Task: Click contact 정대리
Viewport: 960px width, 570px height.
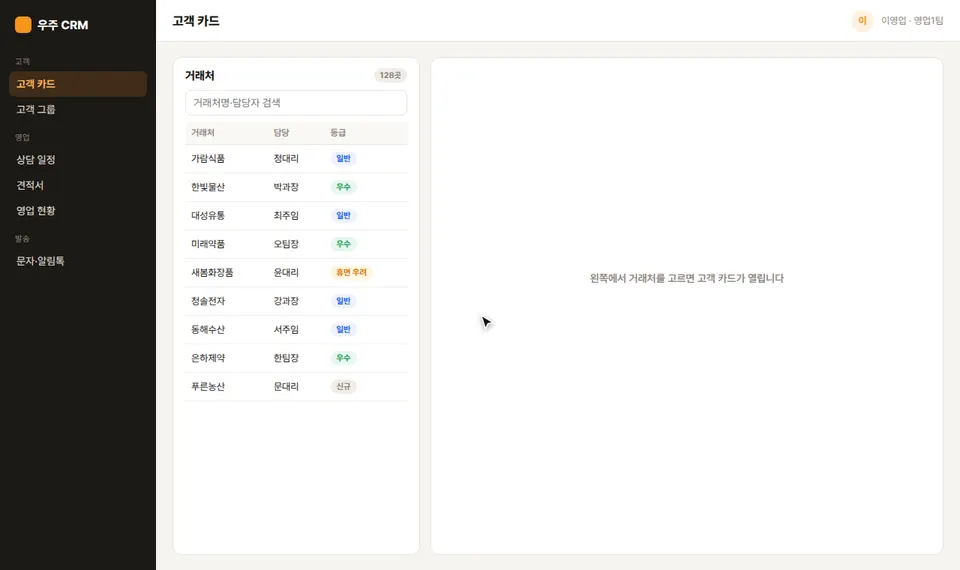Action: tap(286, 159)
